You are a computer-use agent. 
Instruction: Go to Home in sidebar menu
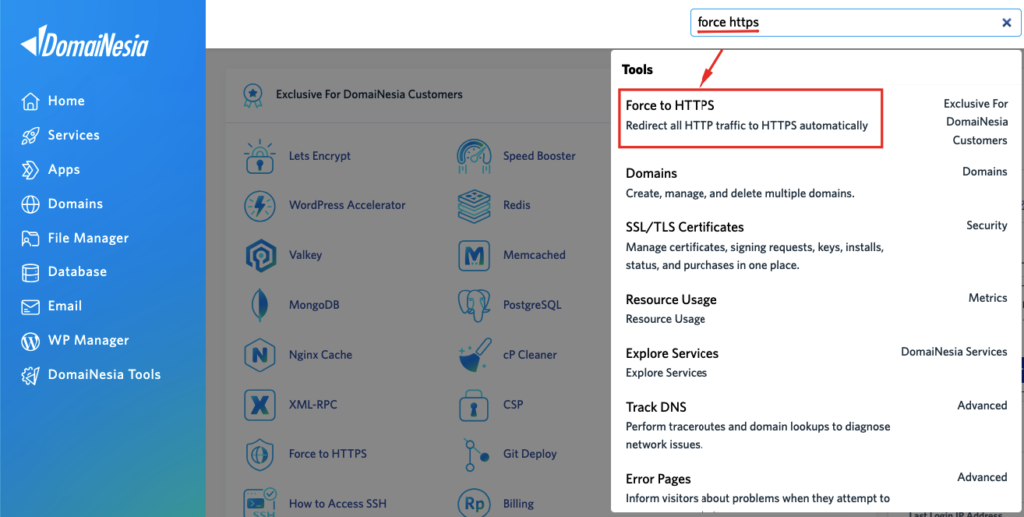66,101
